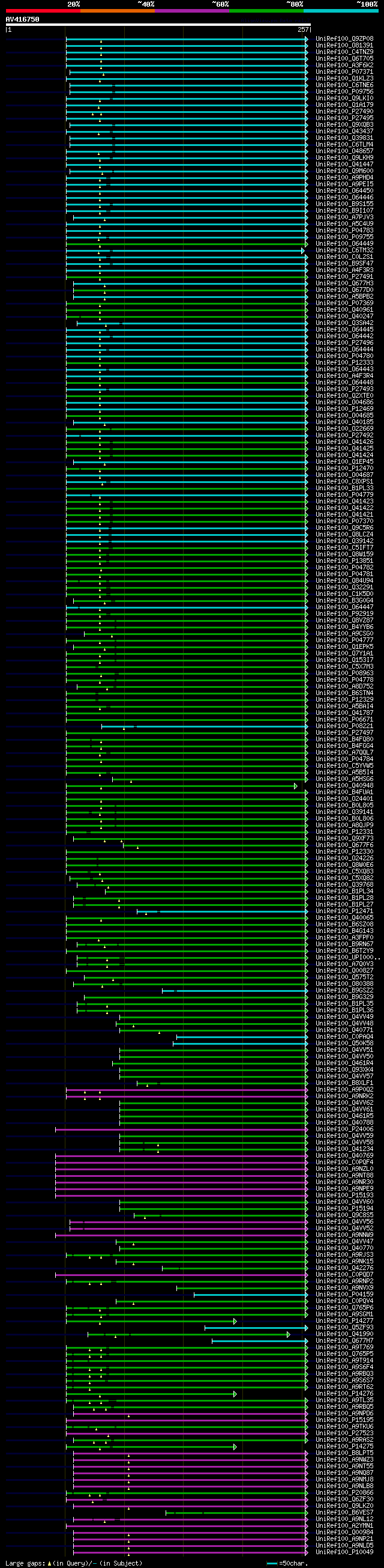Select hit UniRef100_O81391
Image resolution: width=384 pixels, height=1568 pixels.
pyautogui.click(x=344, y=46)
